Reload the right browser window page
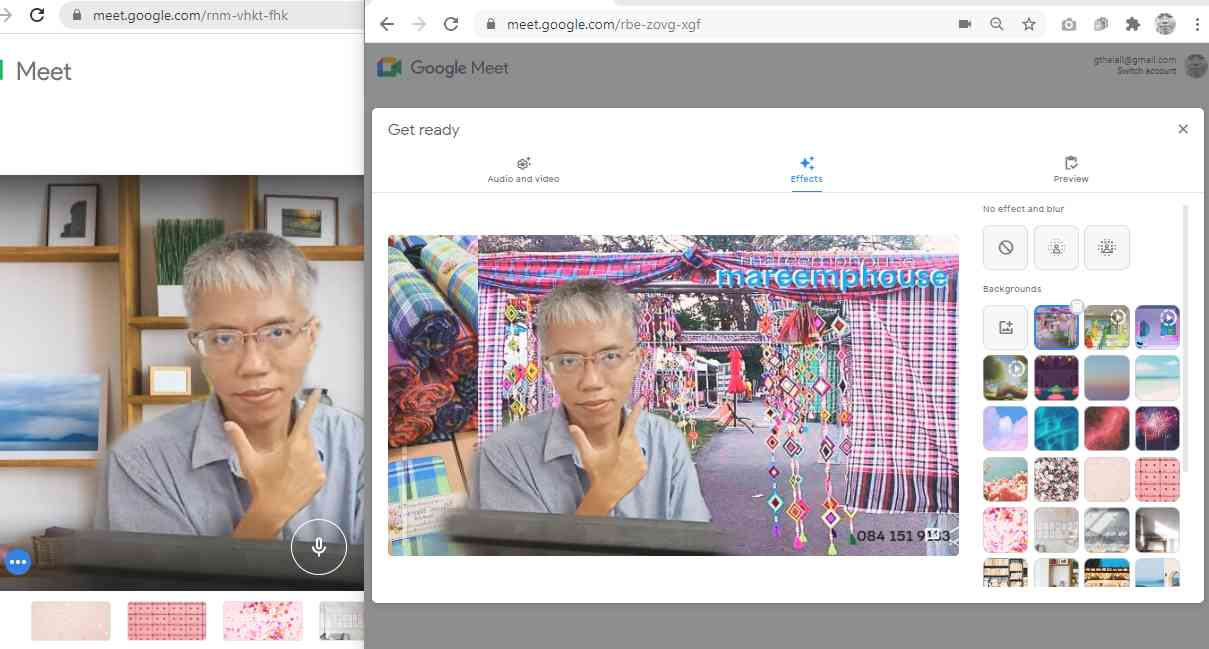1209x649 pixels. [x=451, y=24]
